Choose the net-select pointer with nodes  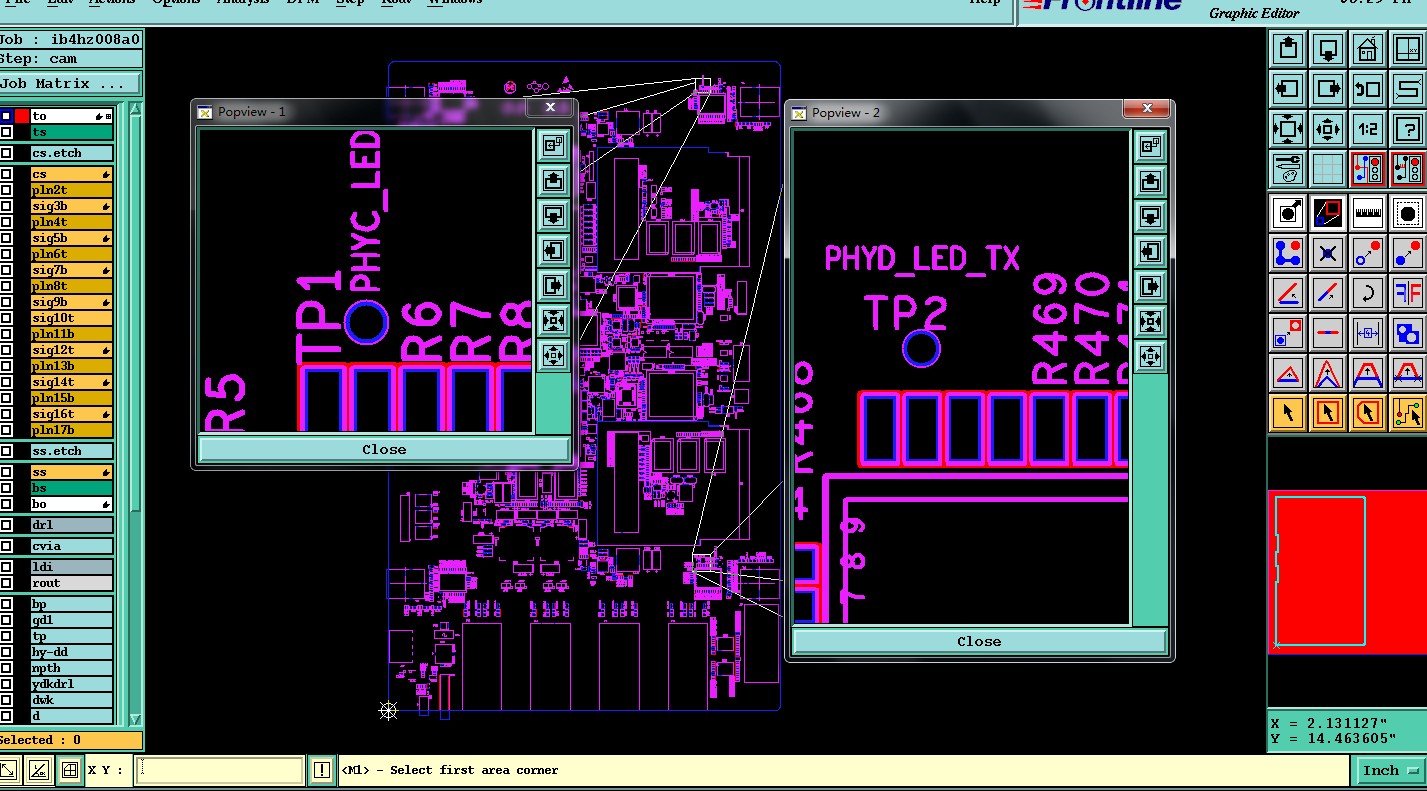pos(1407,412)
